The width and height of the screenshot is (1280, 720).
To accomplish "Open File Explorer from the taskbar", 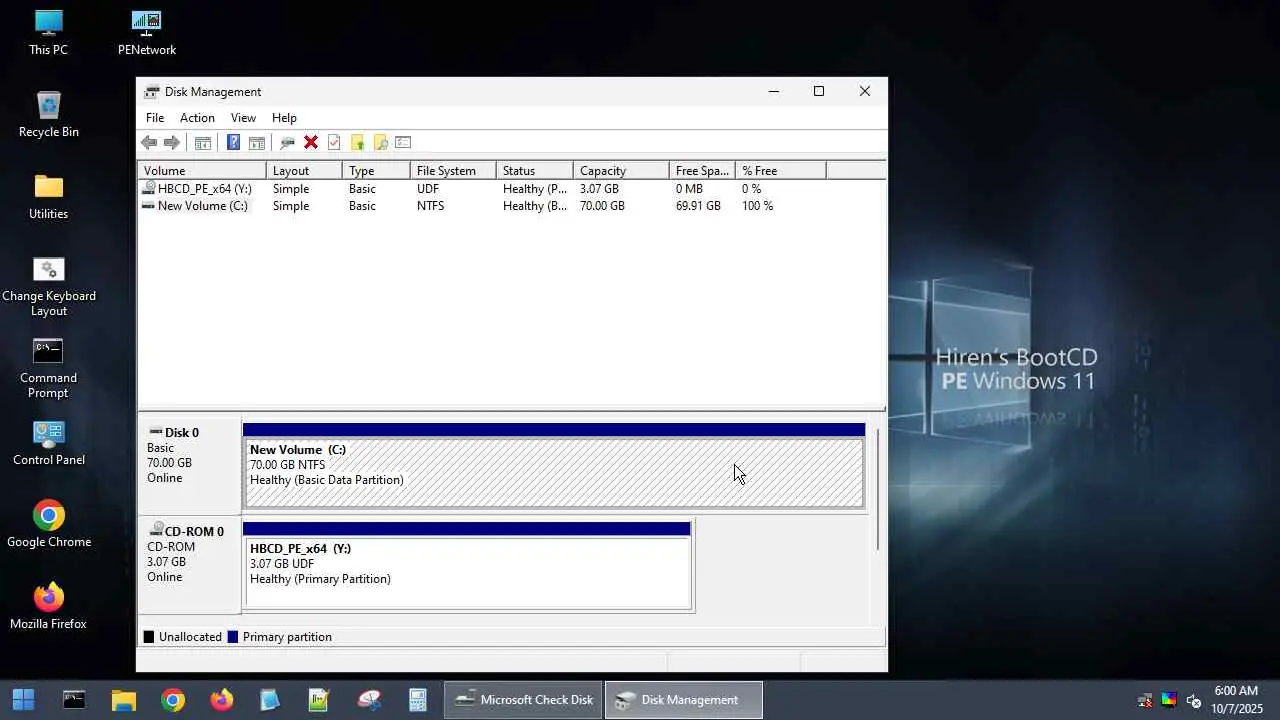I will [x=123, y=700].
